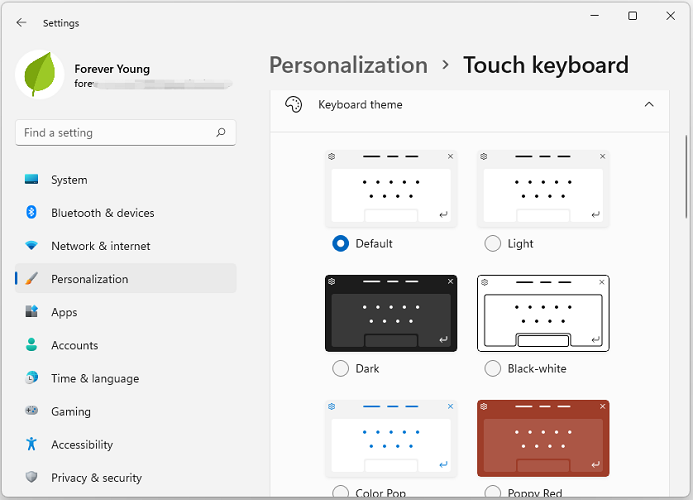Click the search magnifier icon
Viewport: 693px width, 500px height.
[221, 132]
